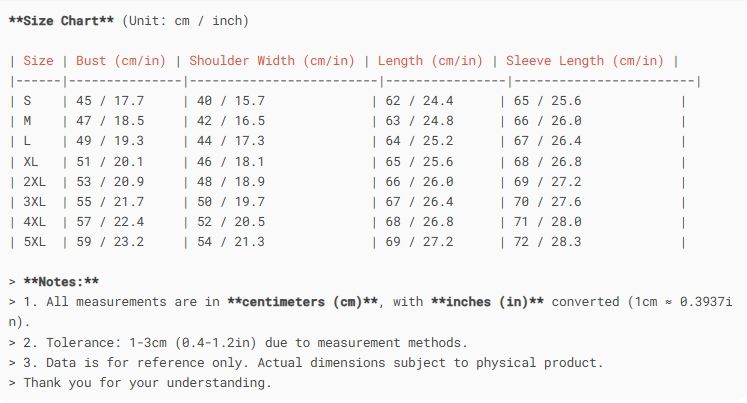Click the "Bust (cm/in)" column header

tap(120, 60)
